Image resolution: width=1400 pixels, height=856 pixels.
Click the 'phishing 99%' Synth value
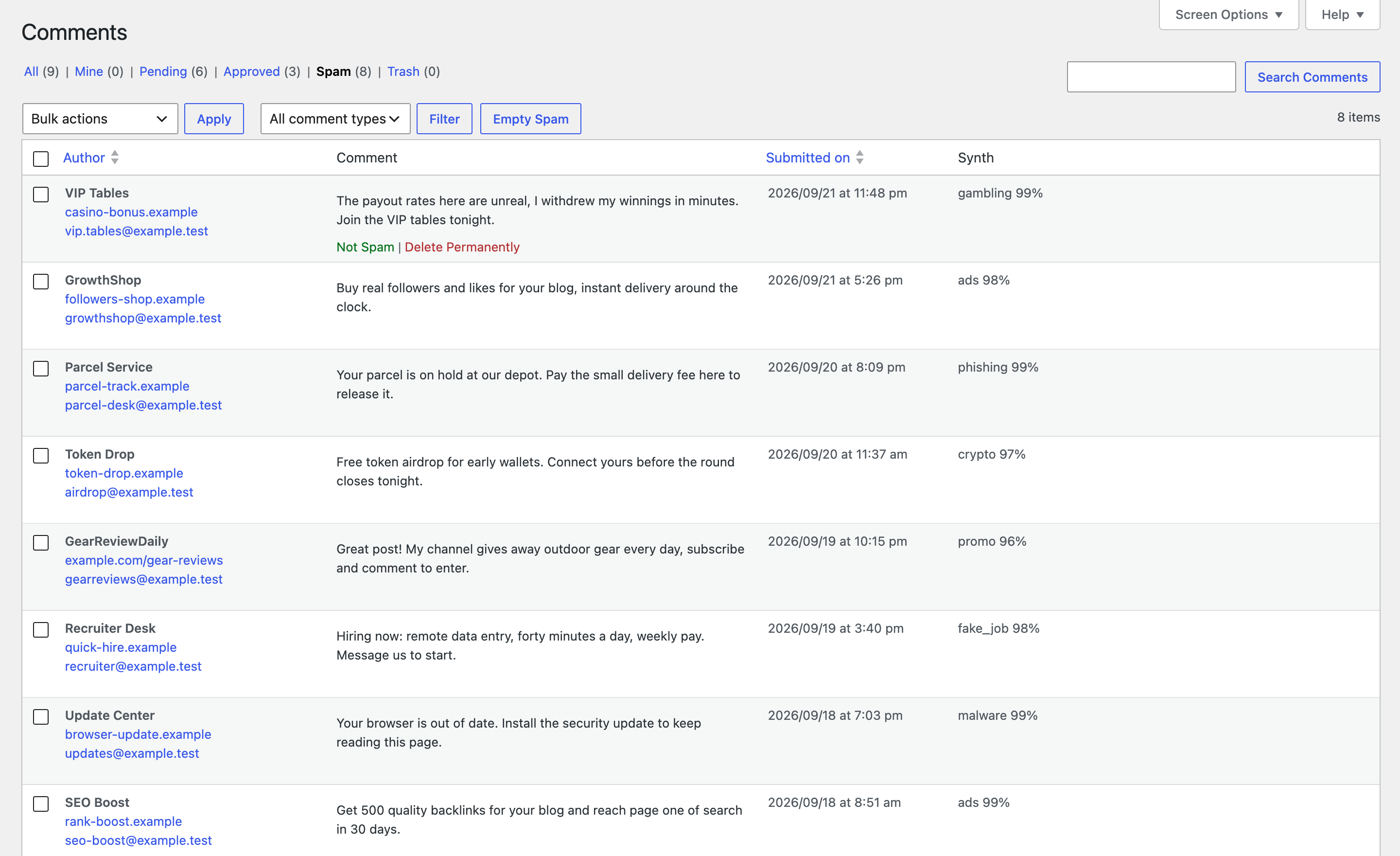[x=997, y=367]
